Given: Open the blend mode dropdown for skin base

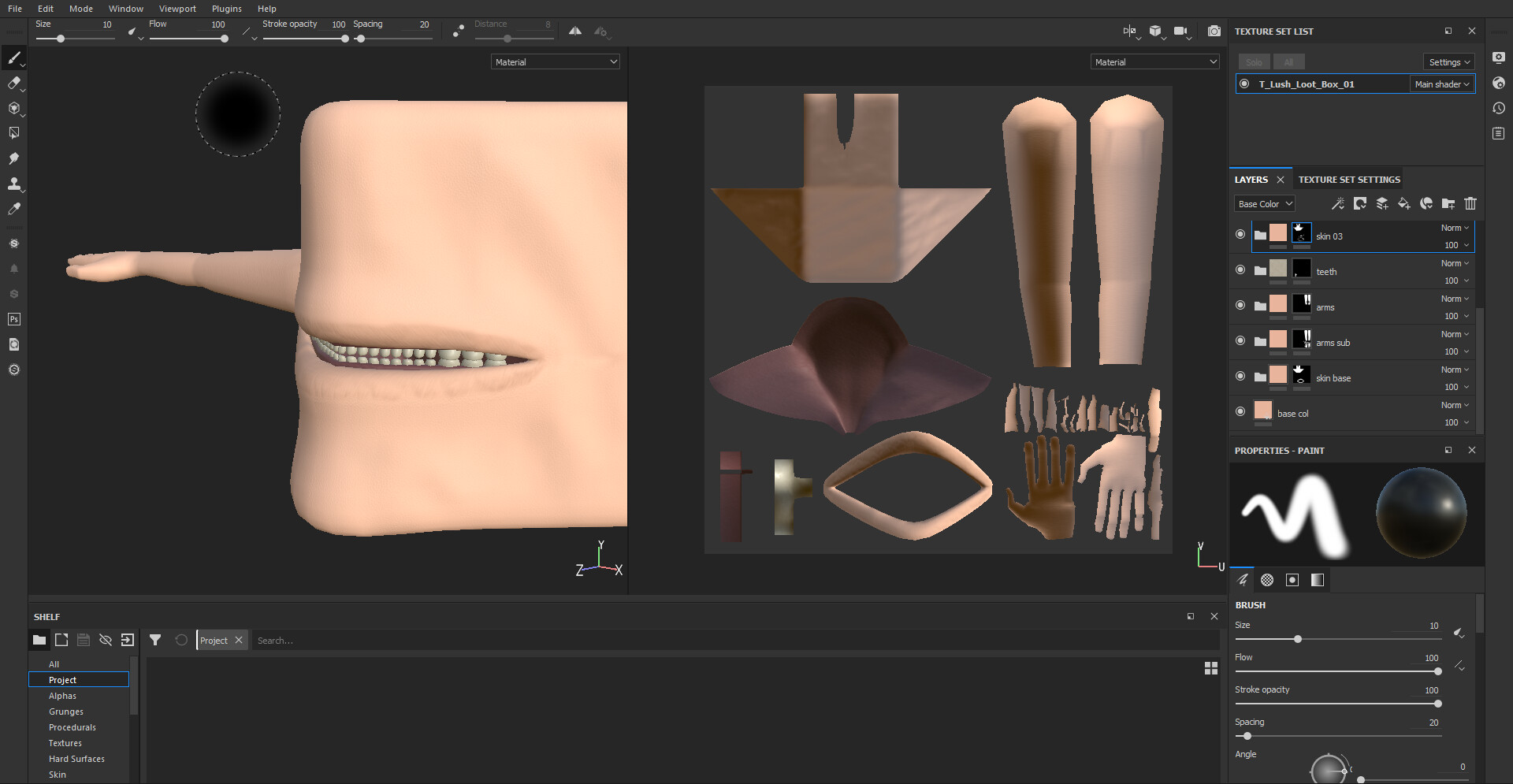Looking at the screenshot, I should [1454, 370].
